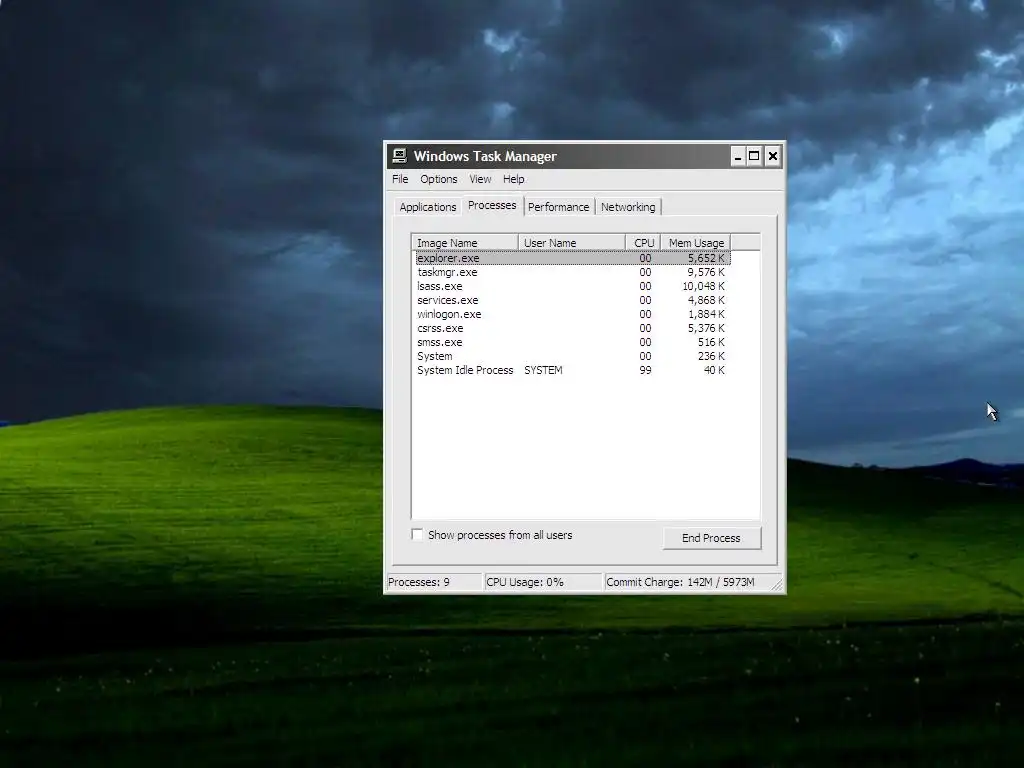Click the 10,048 K memory value

[703, 286]
